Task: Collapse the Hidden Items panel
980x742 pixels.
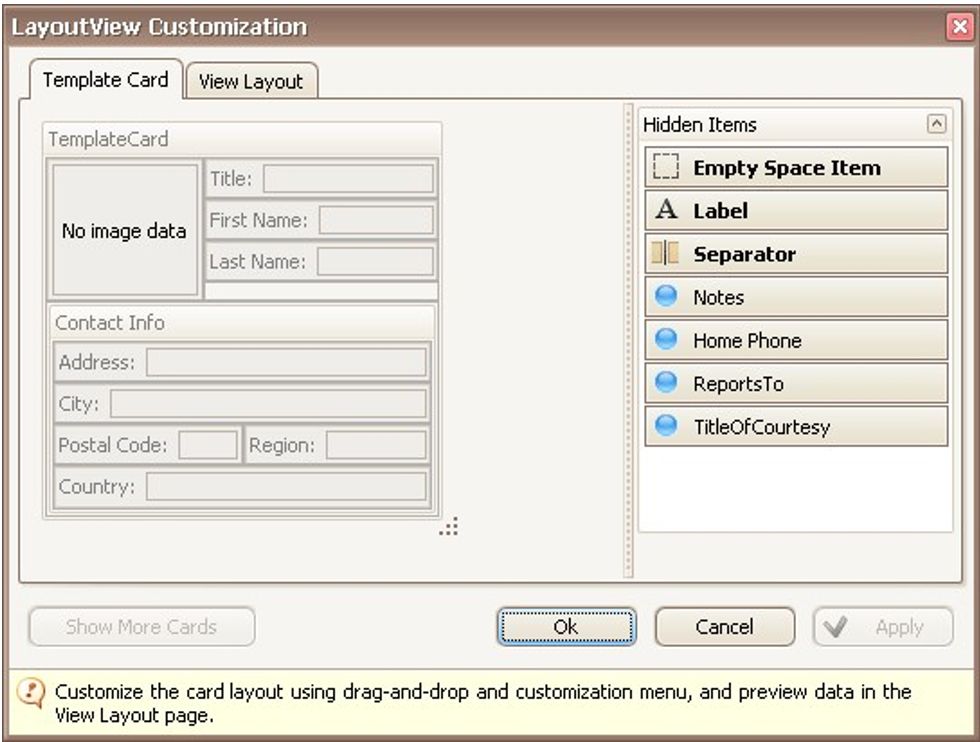Action: coord(936,124)
